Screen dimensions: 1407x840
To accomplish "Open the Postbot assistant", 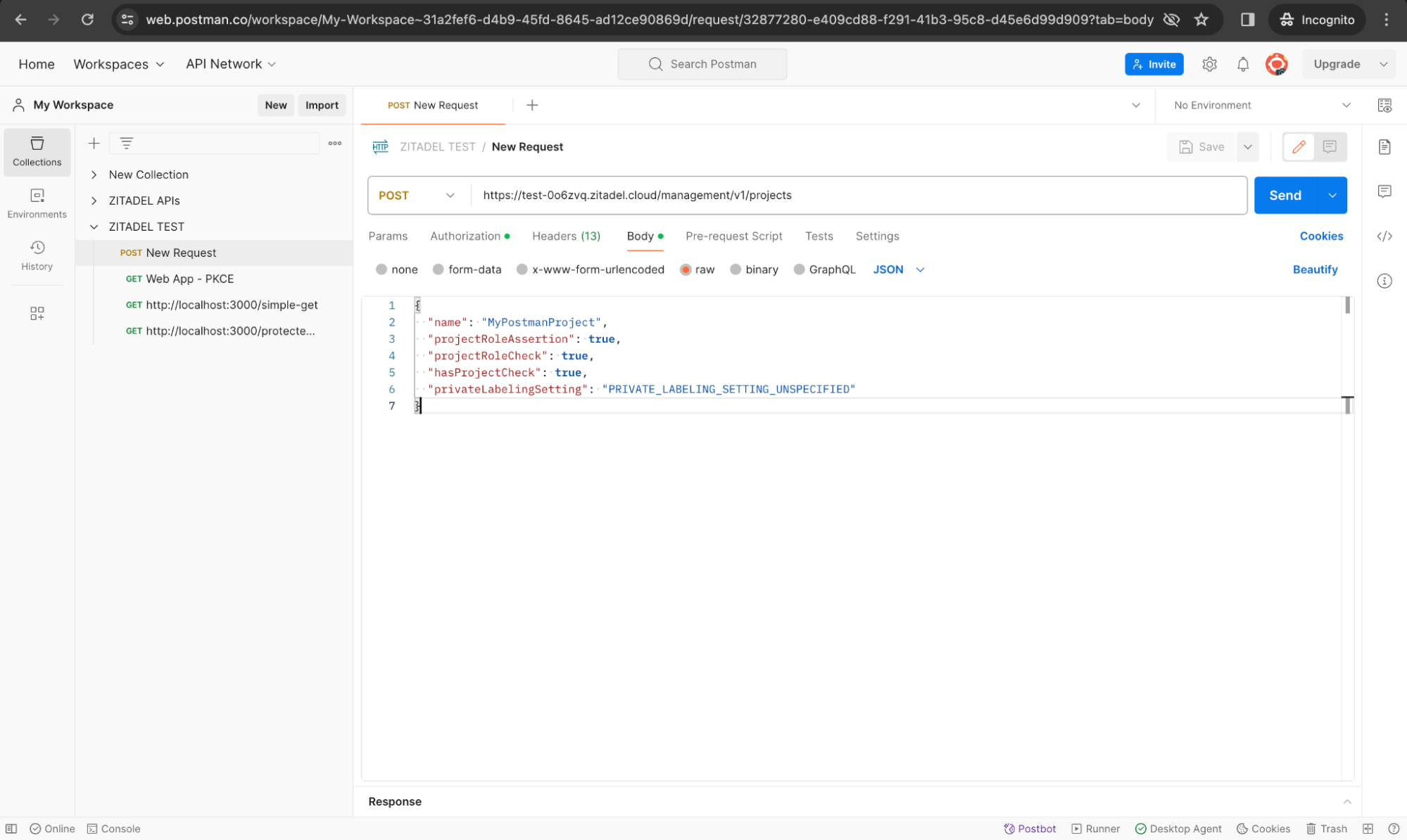I will point(1029,828).
